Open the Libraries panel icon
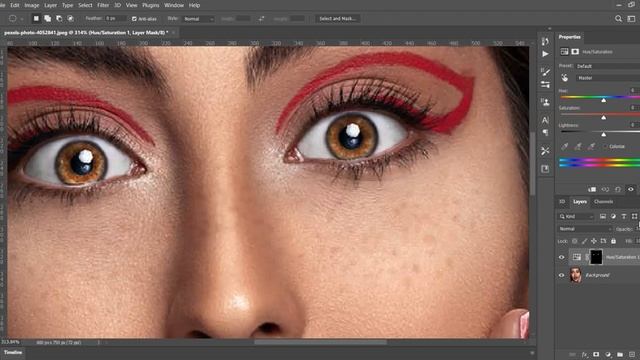The width and height of the screenshot is (640, 360). (x=545, y=169)
